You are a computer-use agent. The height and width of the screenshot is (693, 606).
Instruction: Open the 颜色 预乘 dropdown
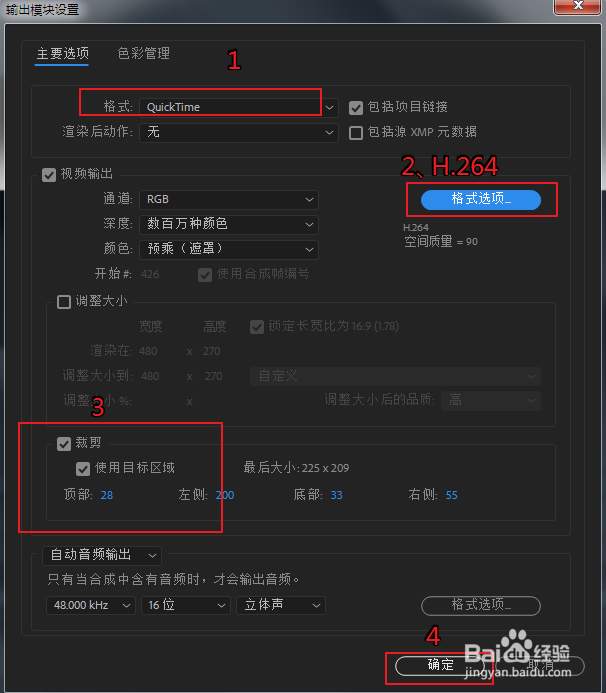[229, 250]
